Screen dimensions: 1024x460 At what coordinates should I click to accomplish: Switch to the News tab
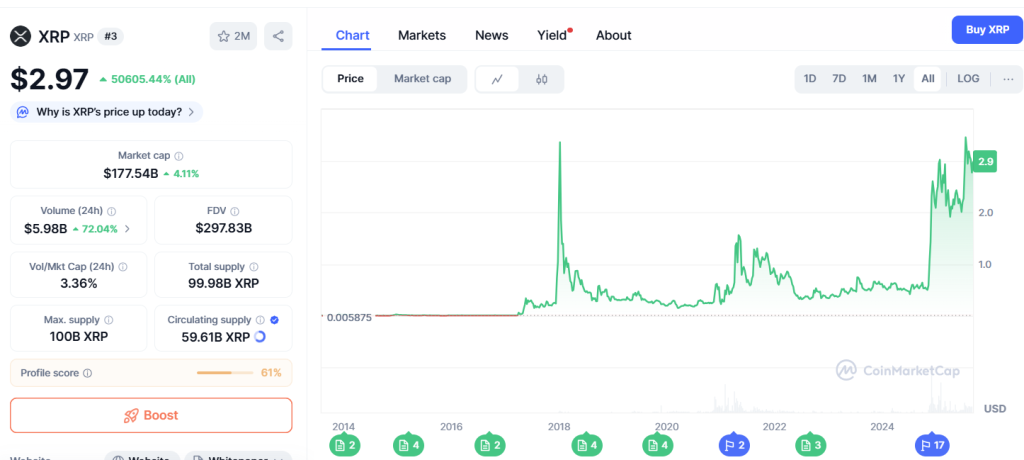tap(492, 35)
